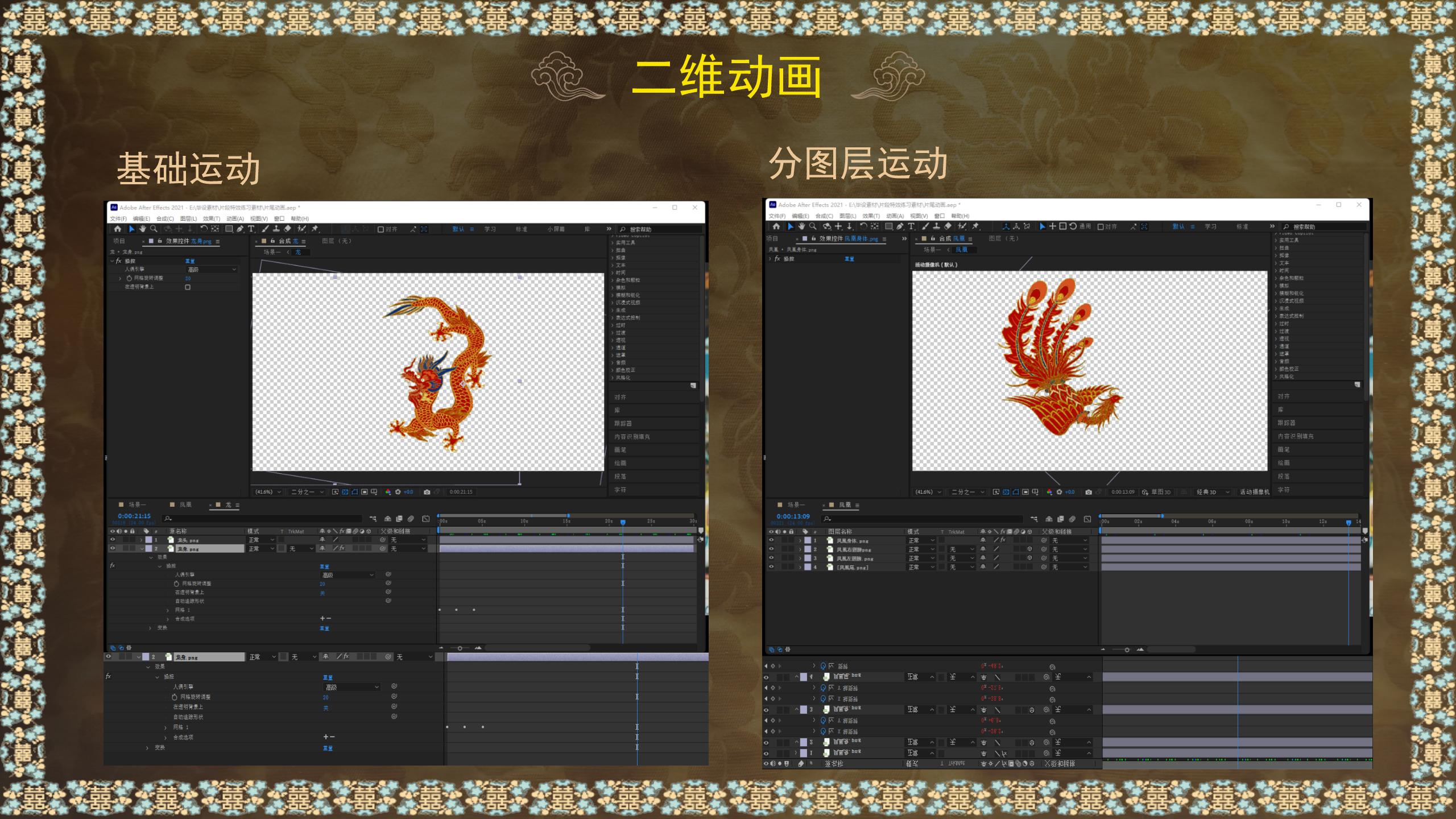Viewport: 1456px width, 819px height.
Task: Switch to 凤凰 timeline tab in left window
Action: [185, 504]
